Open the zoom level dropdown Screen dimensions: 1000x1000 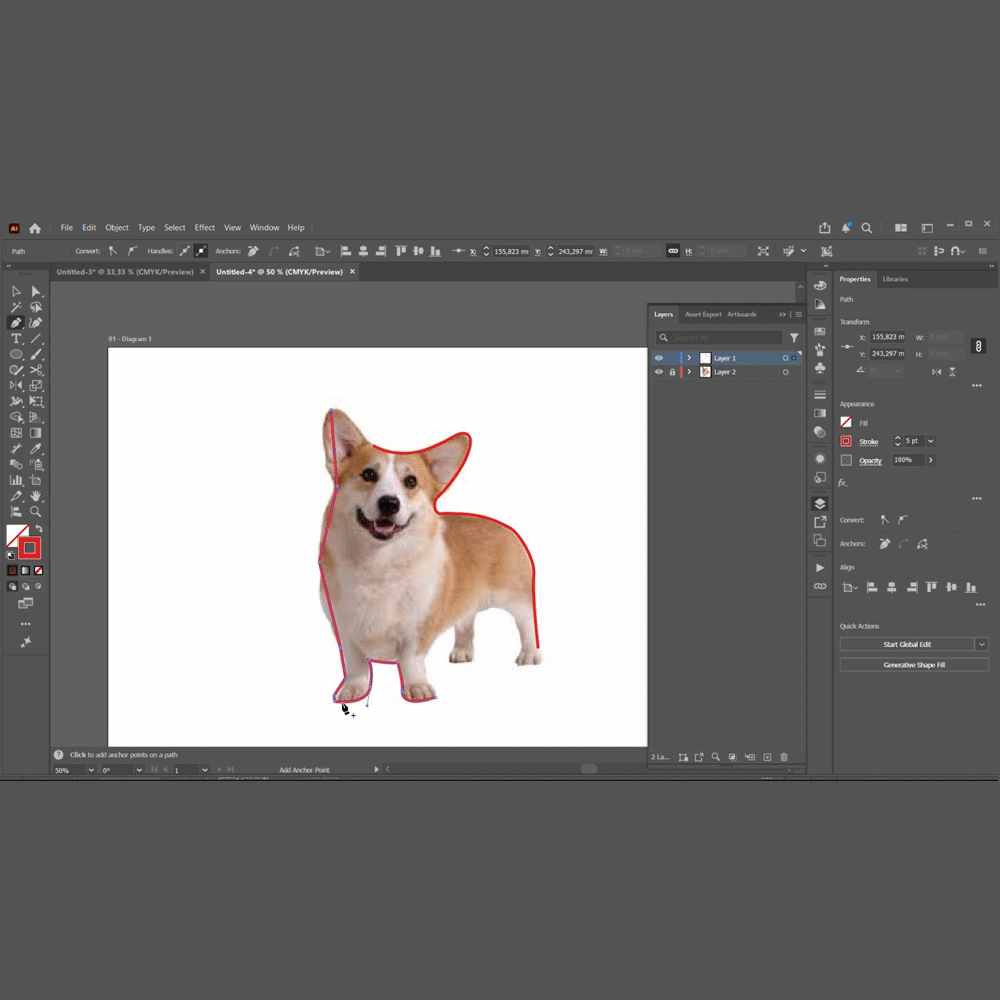tap(91, 770)
